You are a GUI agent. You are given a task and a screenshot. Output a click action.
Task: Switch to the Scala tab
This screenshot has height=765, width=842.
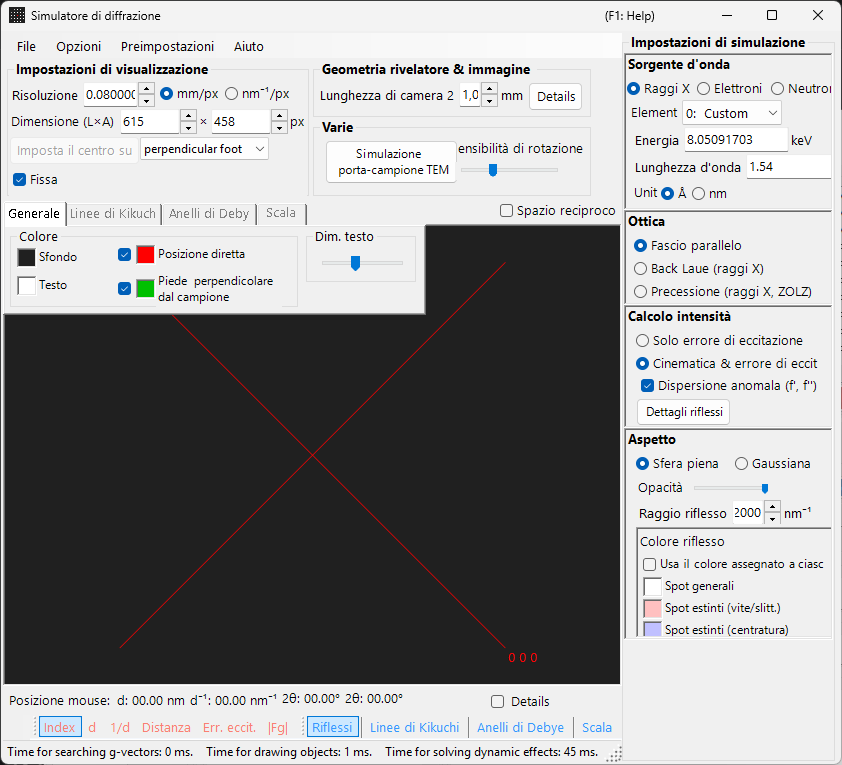coord(281,213)
